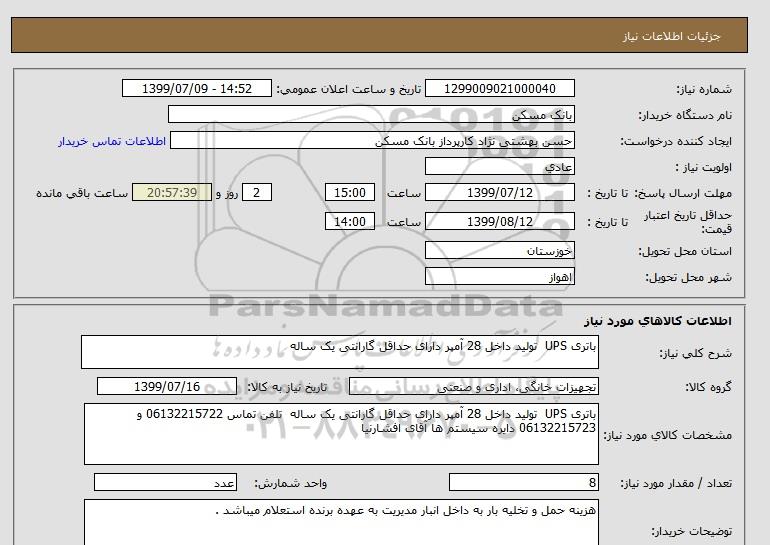Select the تاریخ نیاز به کالا field 1399/07/16
This screenshot has width=770, height=545.
[168, 387]
